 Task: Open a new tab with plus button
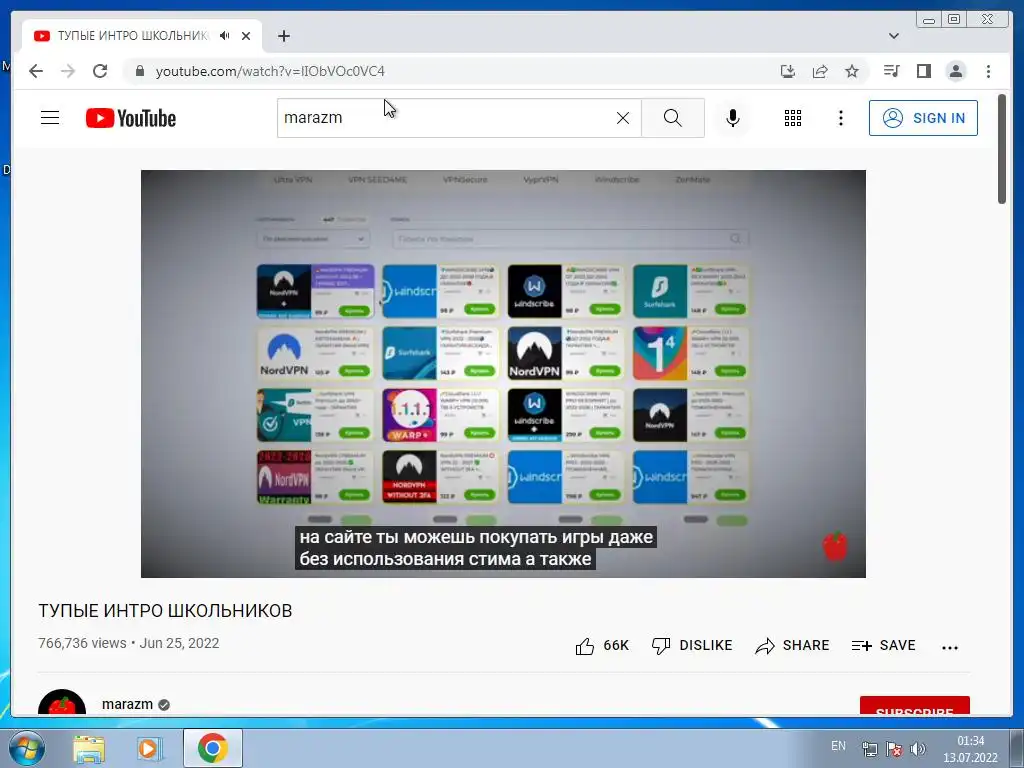283,36
